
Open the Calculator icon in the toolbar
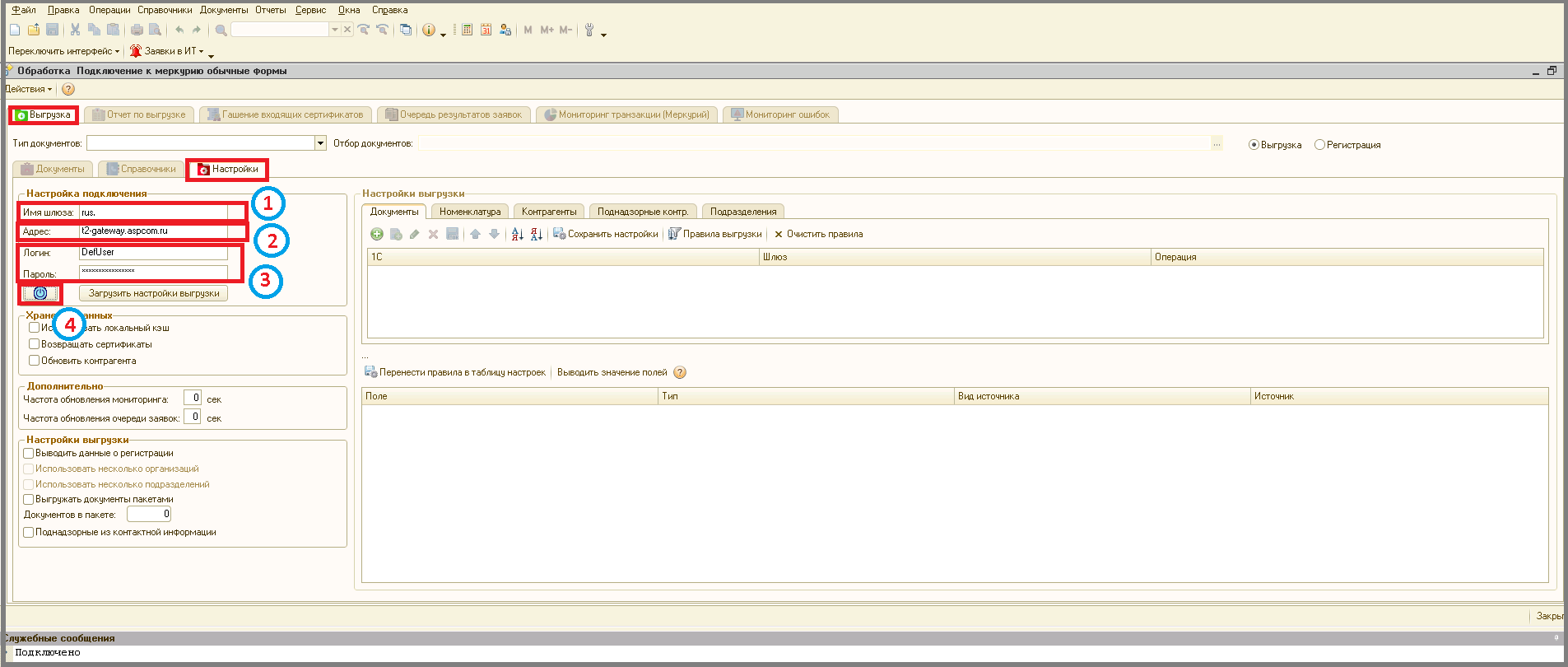coord(467,30)
